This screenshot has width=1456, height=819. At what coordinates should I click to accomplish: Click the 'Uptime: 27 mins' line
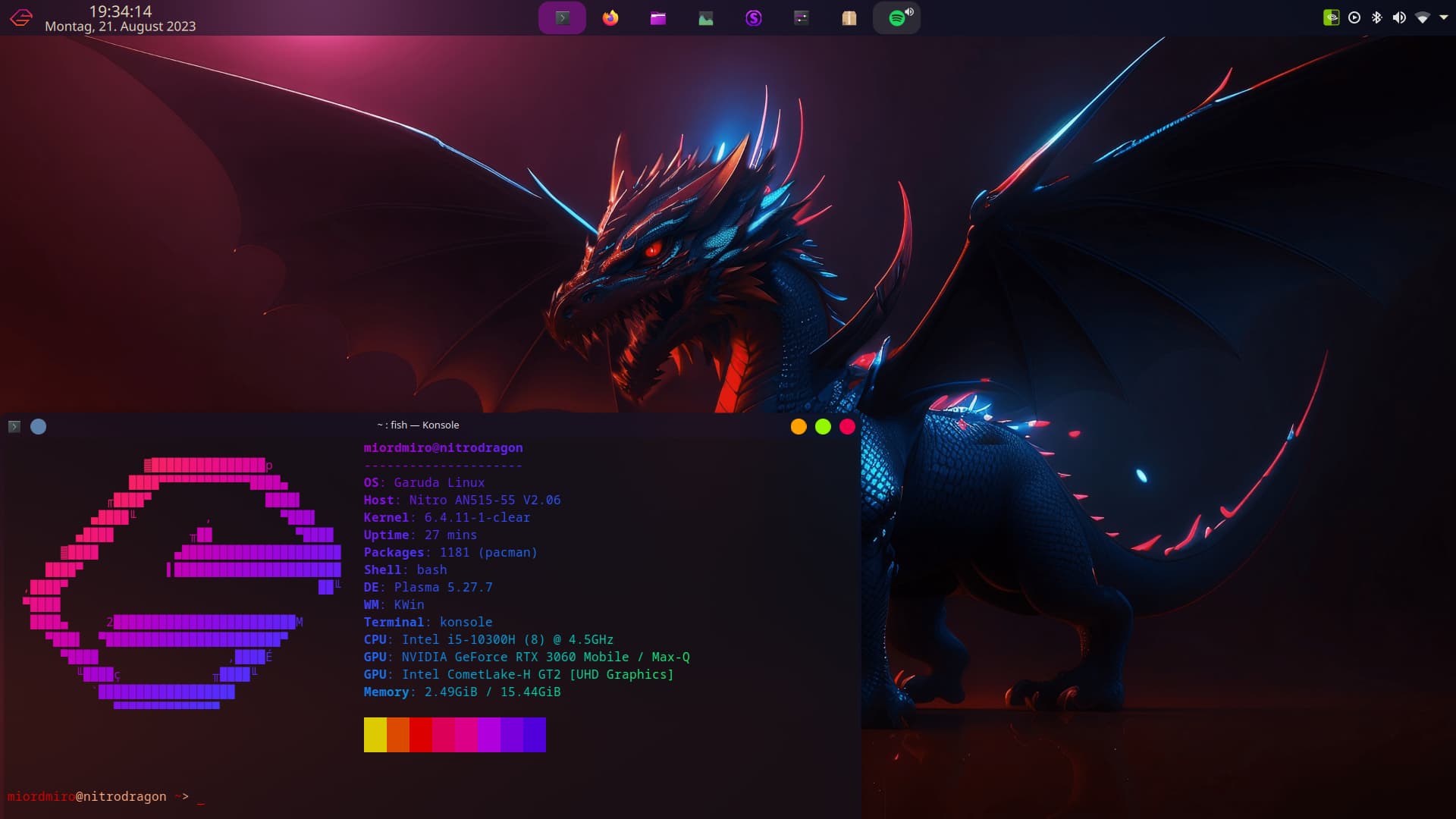(420, 535)
